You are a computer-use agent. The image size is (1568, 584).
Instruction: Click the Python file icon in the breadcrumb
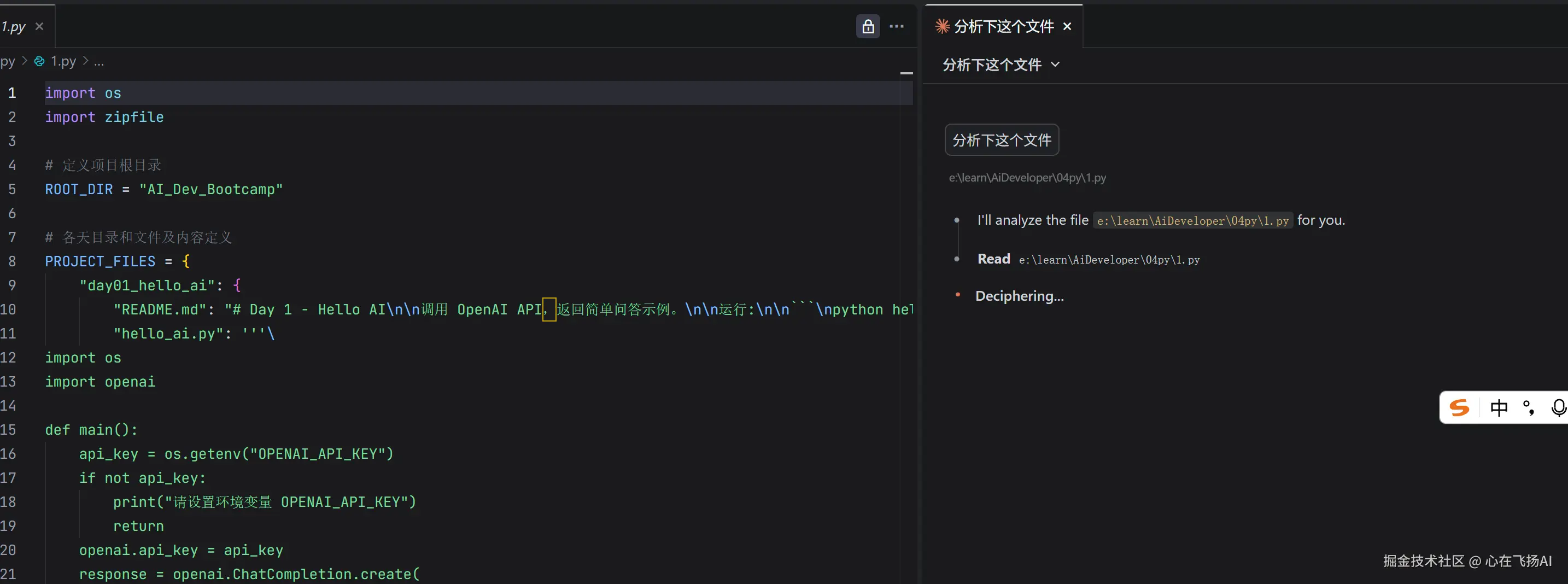(39, 61)
